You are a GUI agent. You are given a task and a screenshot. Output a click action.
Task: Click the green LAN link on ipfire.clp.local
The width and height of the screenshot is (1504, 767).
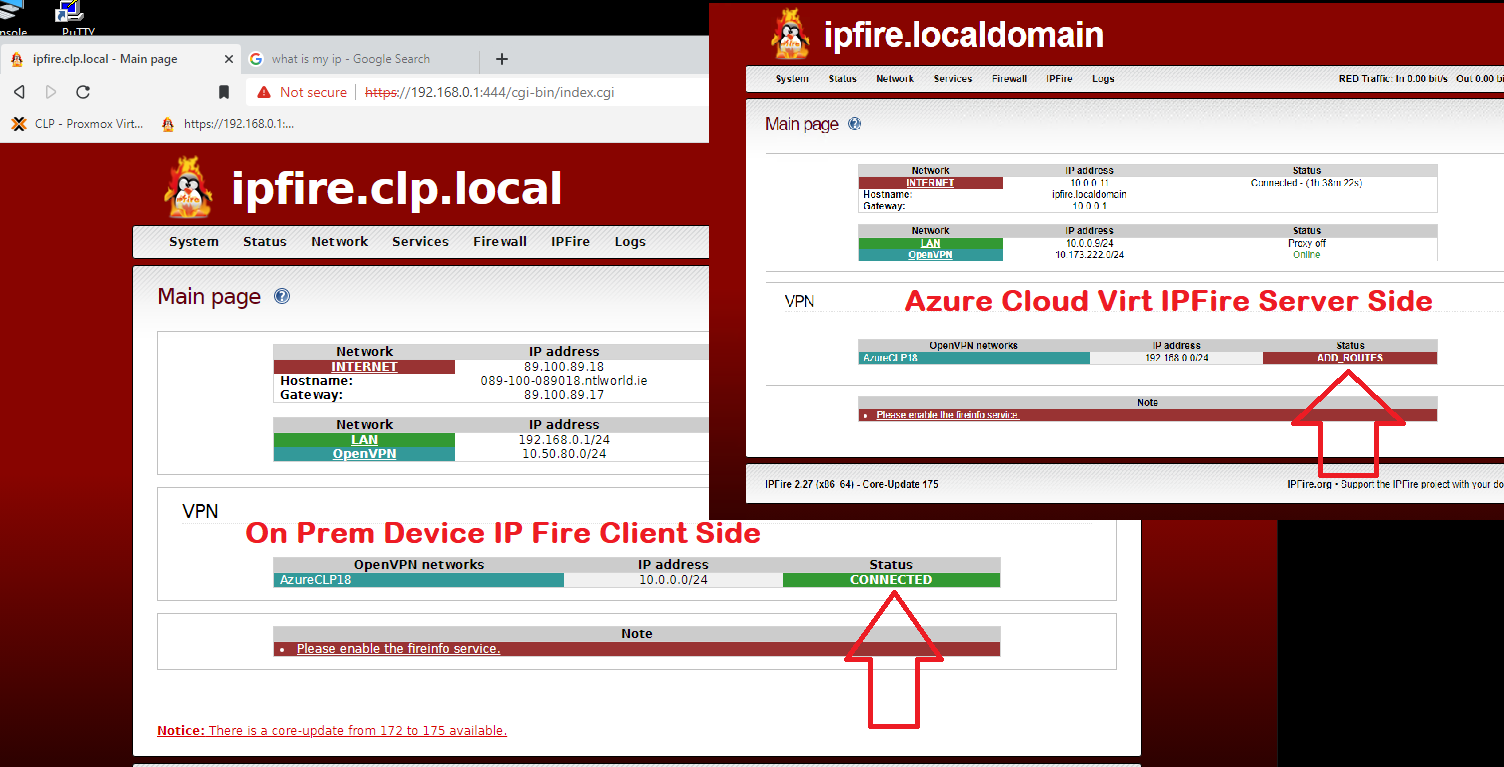pyautogui.click(x=364, y=440)
